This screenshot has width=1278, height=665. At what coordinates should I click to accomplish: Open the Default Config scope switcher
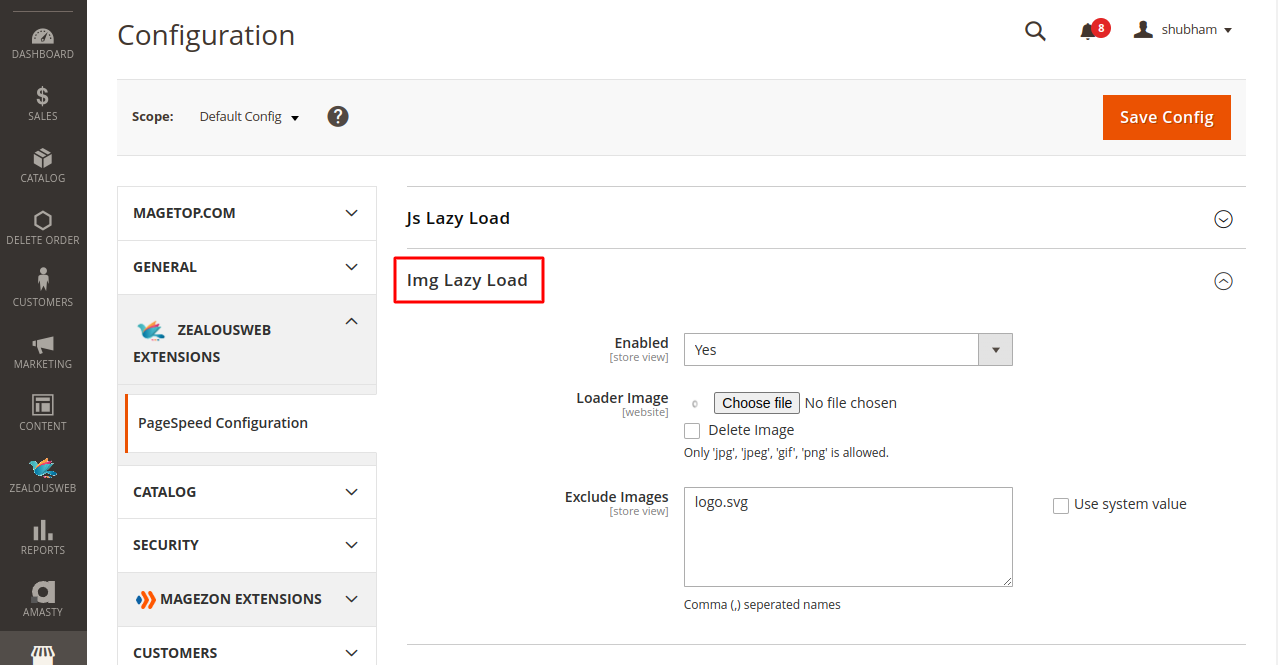click(249, 117)
